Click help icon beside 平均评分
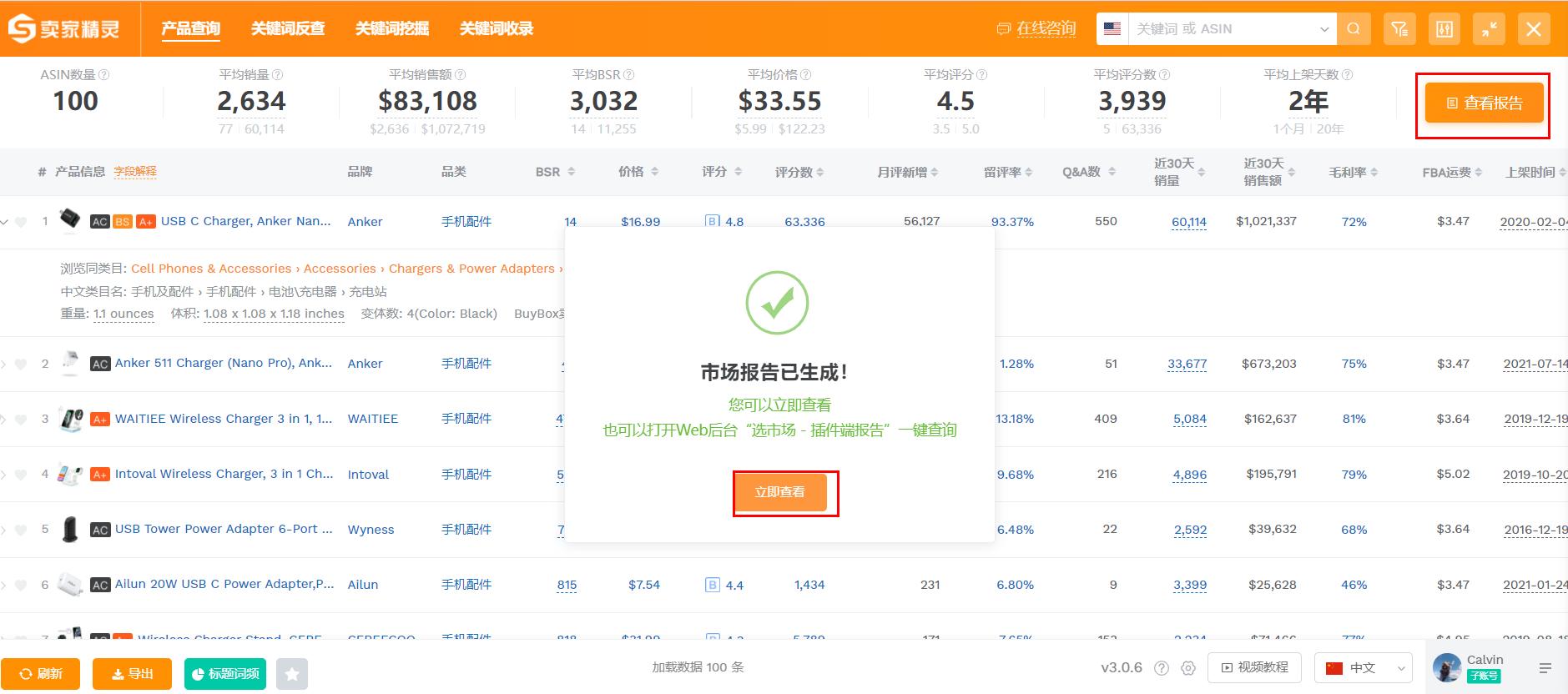Screen dimensions: 1568x694 (982, 75)
